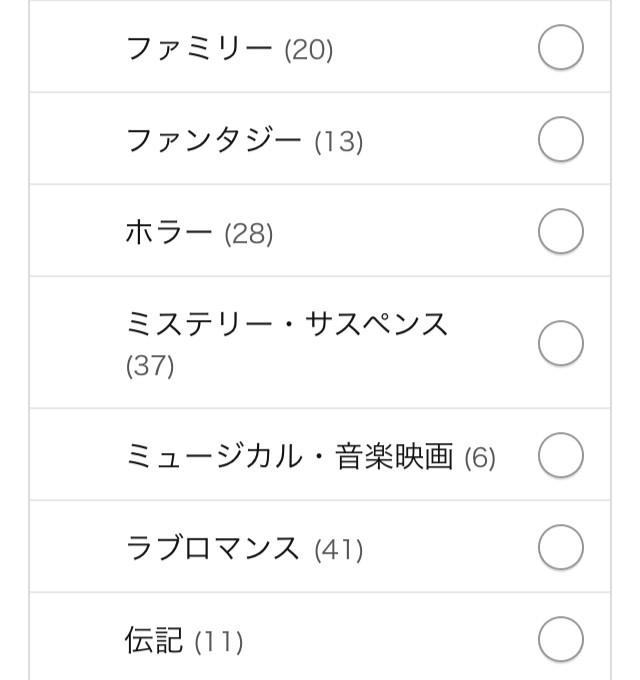Choose the ホラー radio circle
Viewport: 640px width, 680px height.
pyautogui.click(x=560, y=231)
